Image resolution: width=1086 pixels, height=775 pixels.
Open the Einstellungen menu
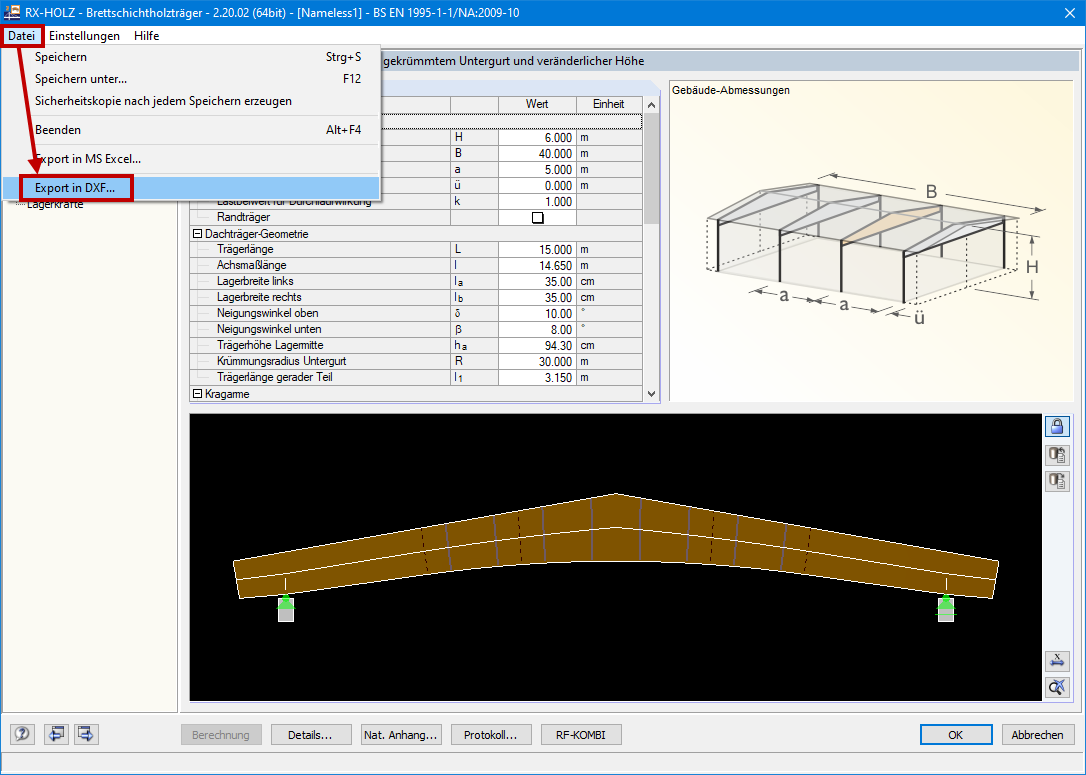click(85, 35)
